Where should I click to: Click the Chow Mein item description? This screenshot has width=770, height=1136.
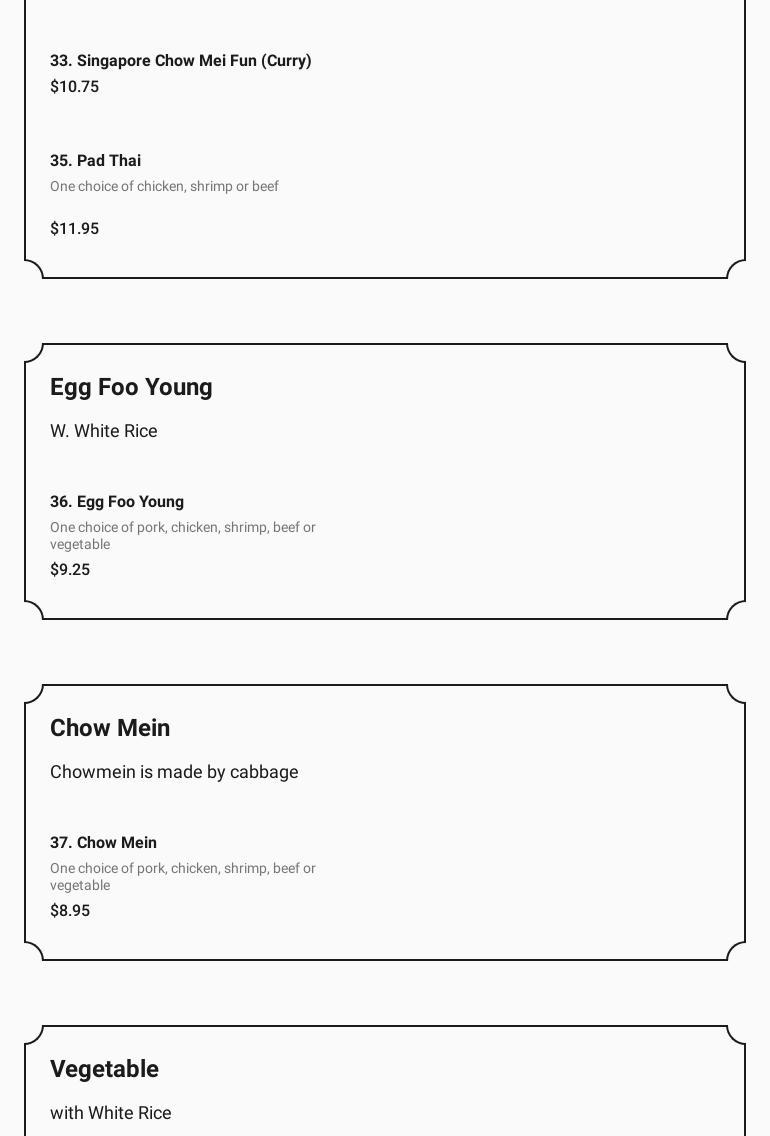click(182, 877)
